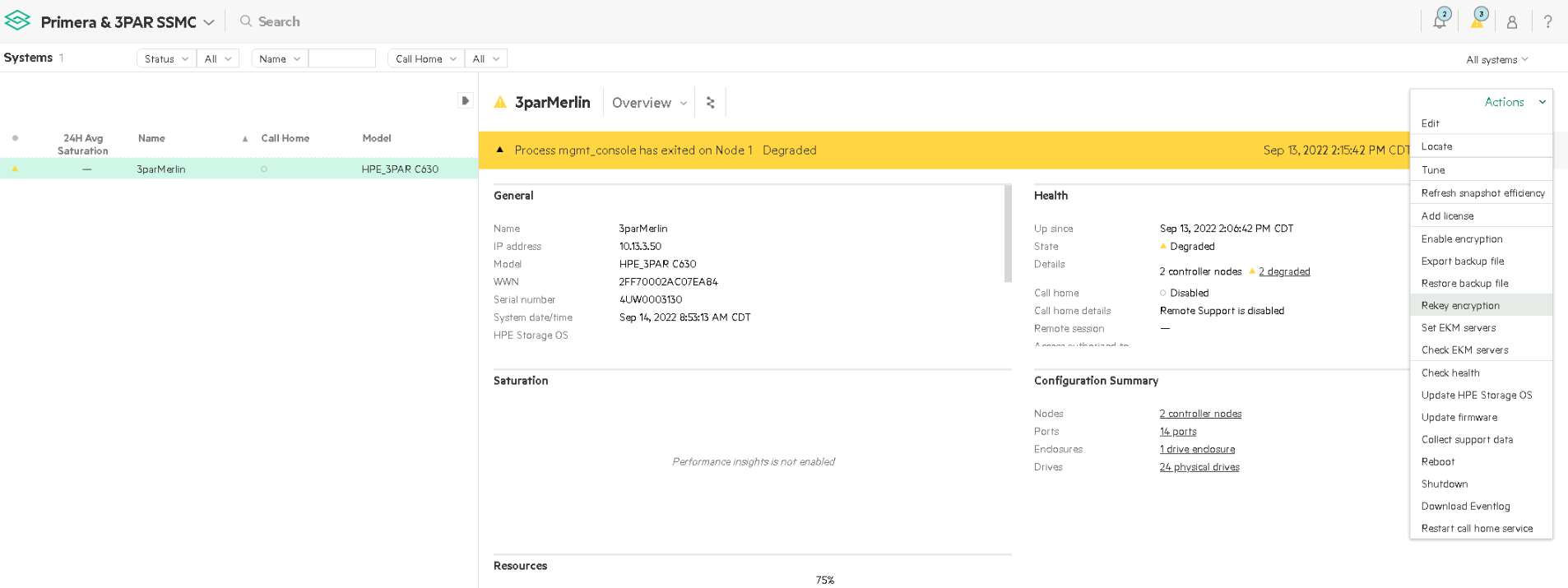Collapse the Actions menu
Screen dimensions: 1568x588
1515,102
